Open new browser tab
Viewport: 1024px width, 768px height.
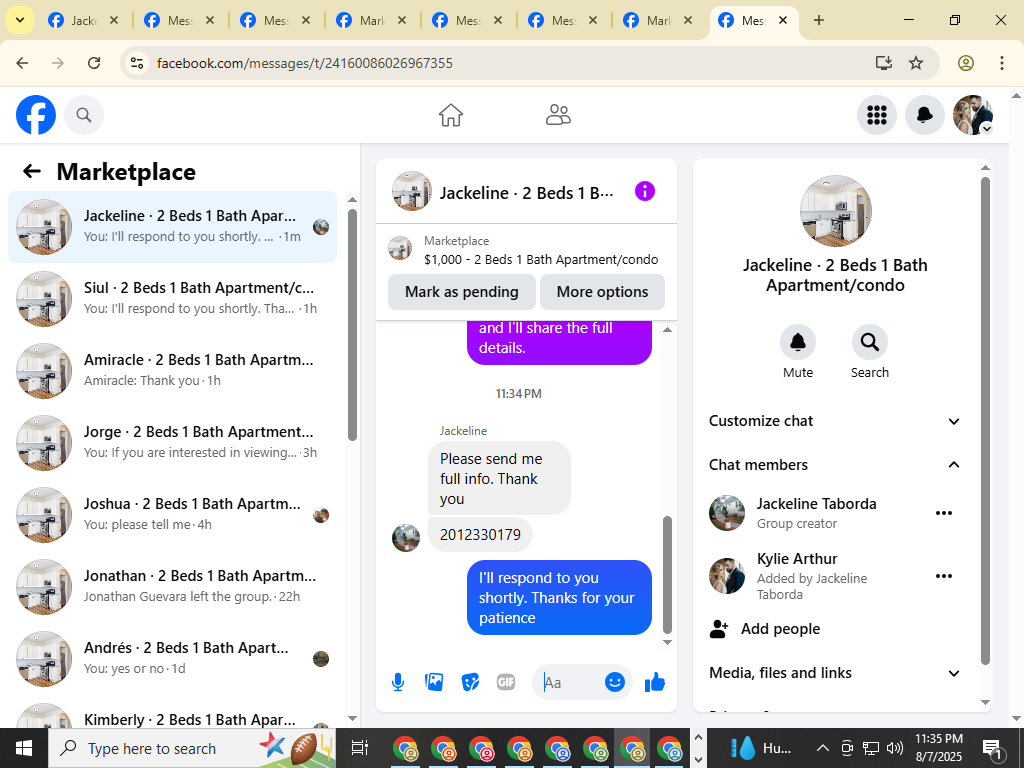point(819,20)
